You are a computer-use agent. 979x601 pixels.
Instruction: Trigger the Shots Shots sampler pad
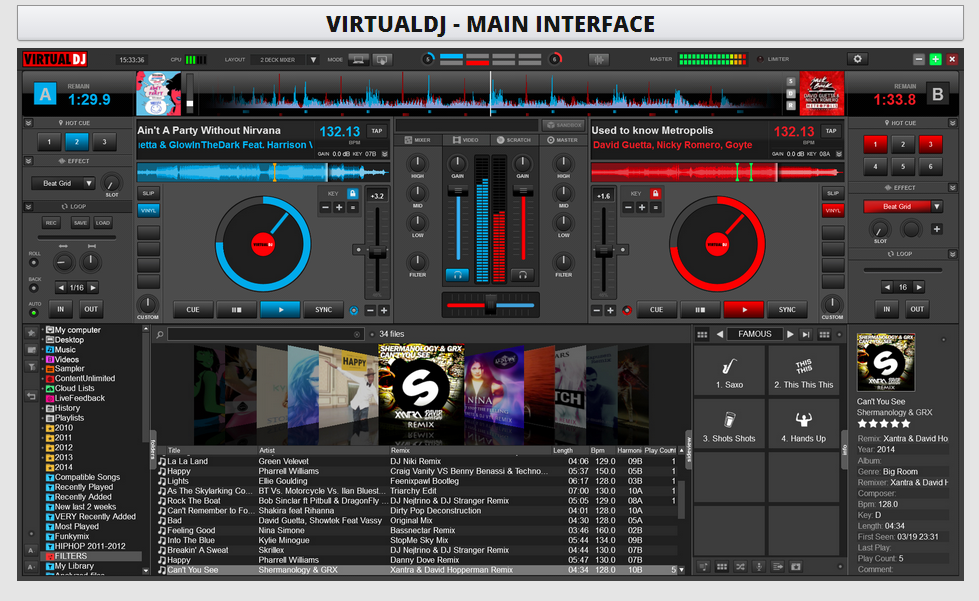coord(729,424)
